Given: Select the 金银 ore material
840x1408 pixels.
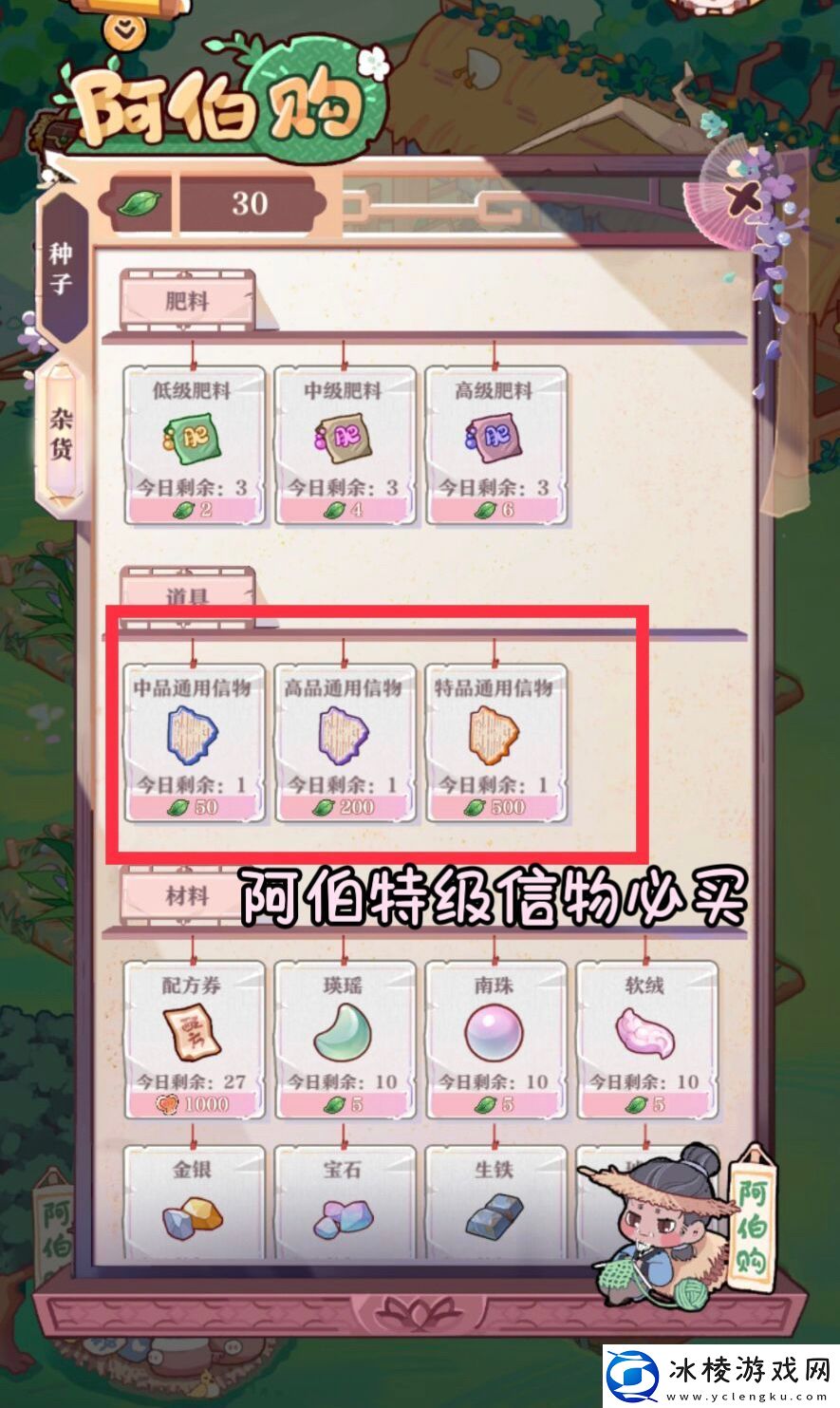Looking at the screenshot, I should point(194,1201).
